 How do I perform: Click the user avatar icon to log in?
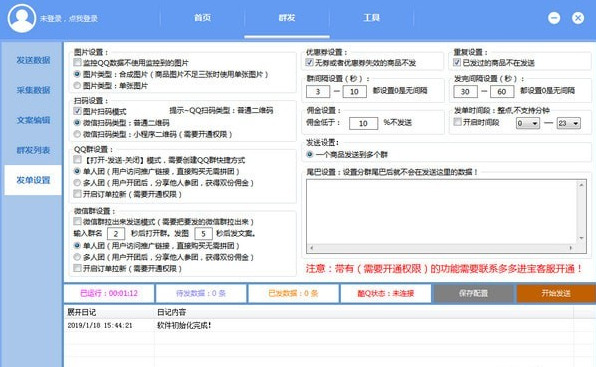(22, 18)
